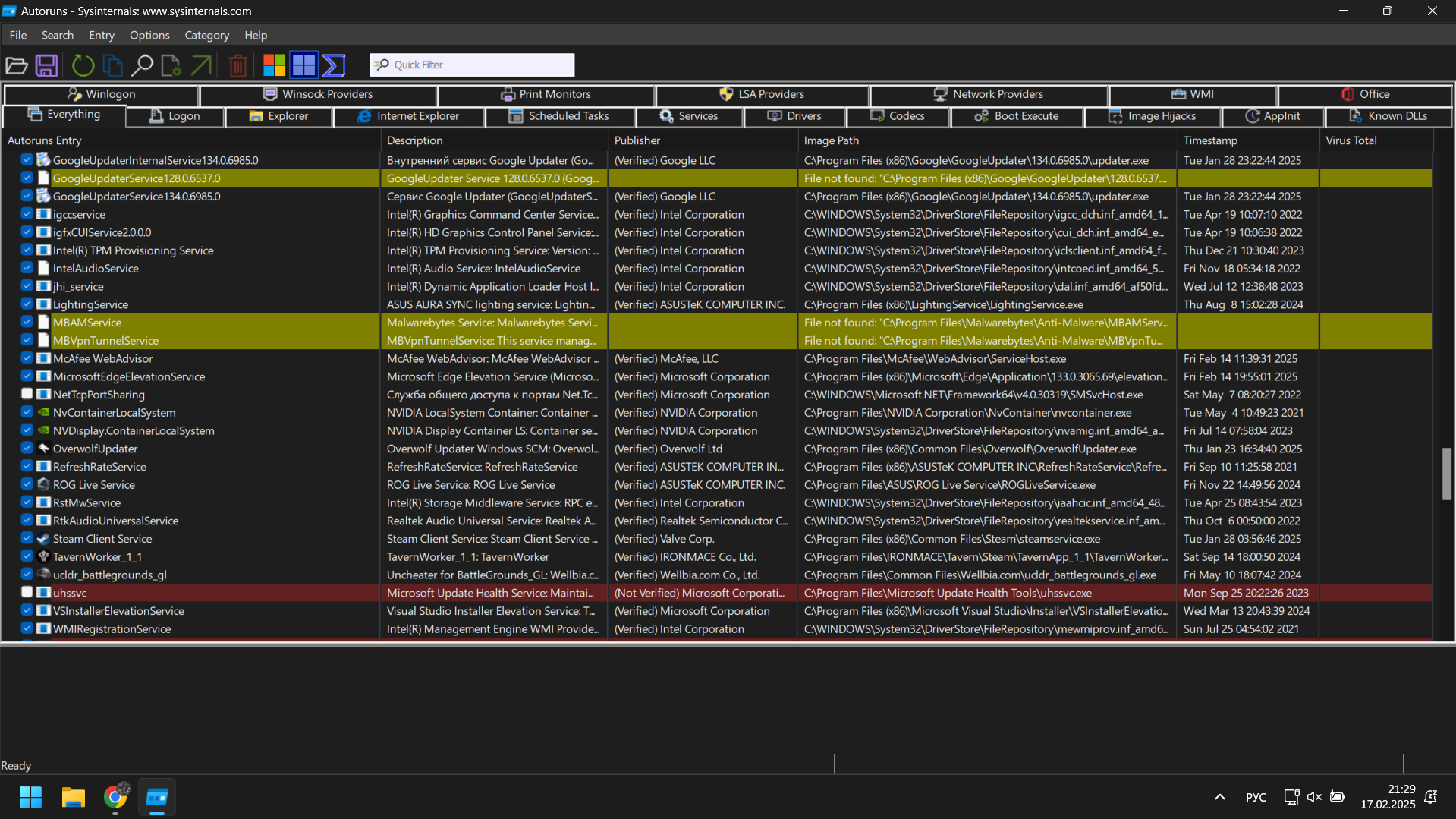This screenshot has height=819, width=1456.
Task: Select the RtkAudioUniversalService row
Action: tap(716, 521)
